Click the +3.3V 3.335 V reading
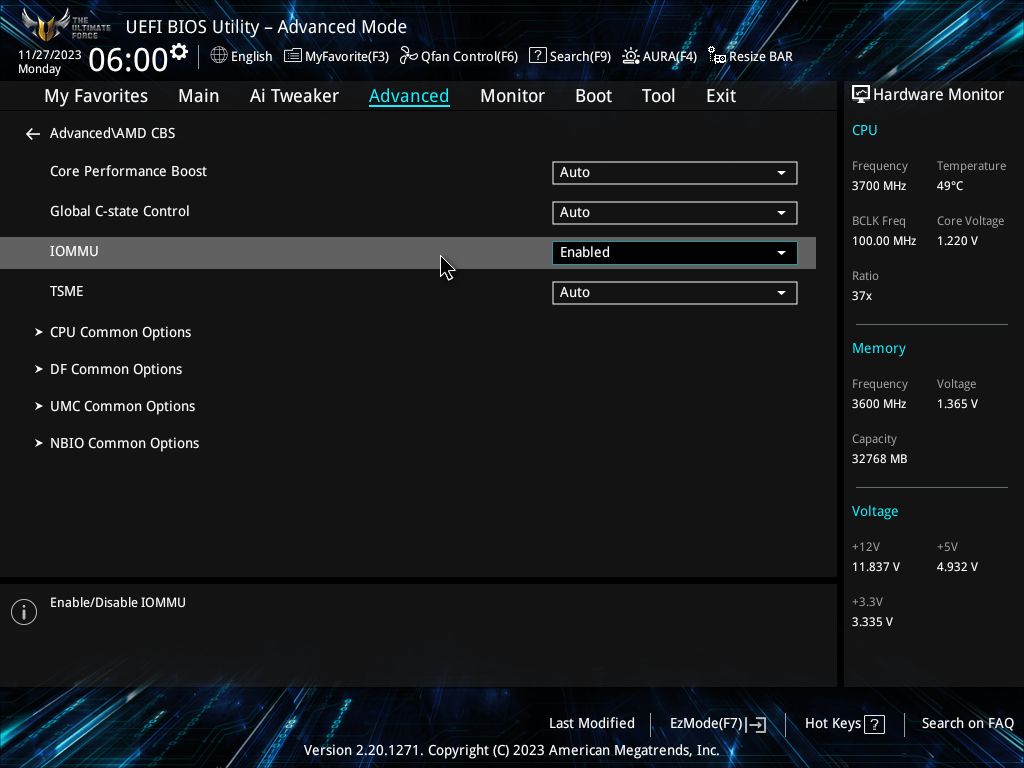 (x=872, y=622)
